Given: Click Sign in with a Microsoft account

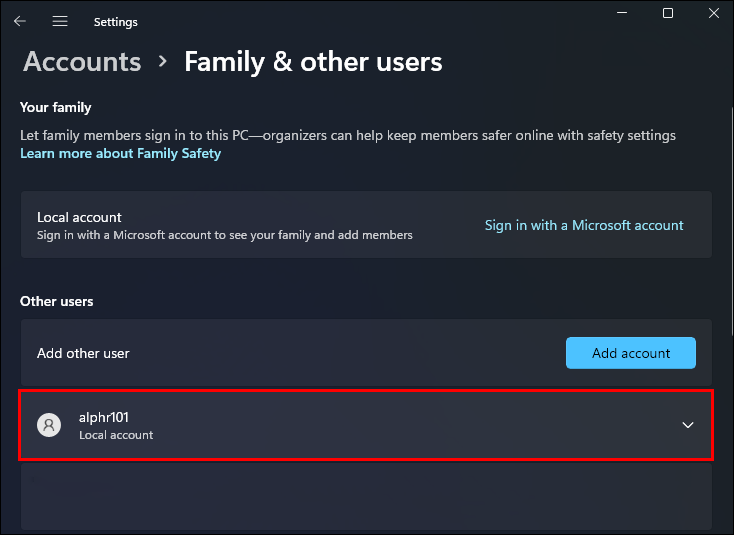Looking at the screenshot, I should [x=584, y=225].
